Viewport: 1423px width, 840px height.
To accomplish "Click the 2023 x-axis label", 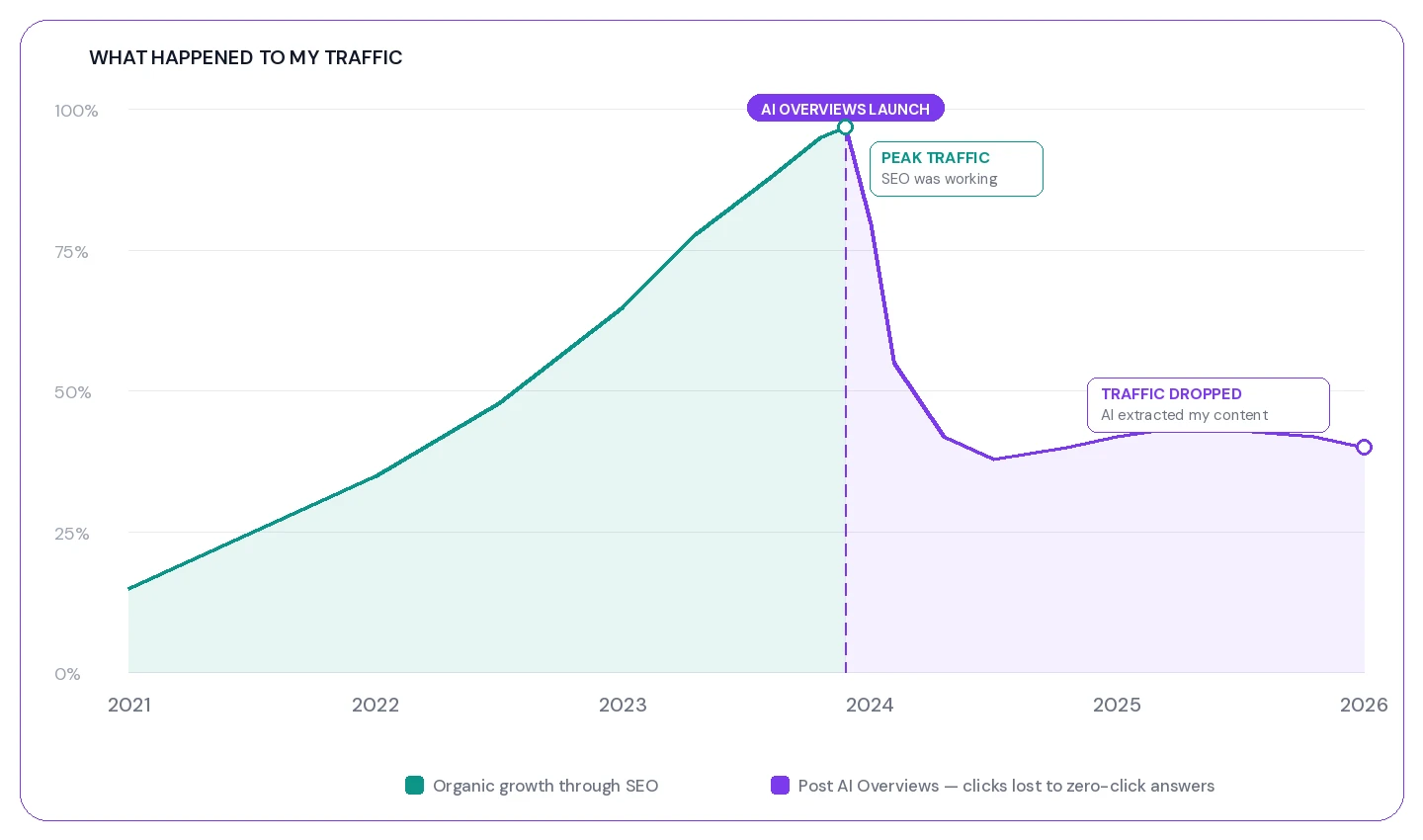I will [623, 705].
